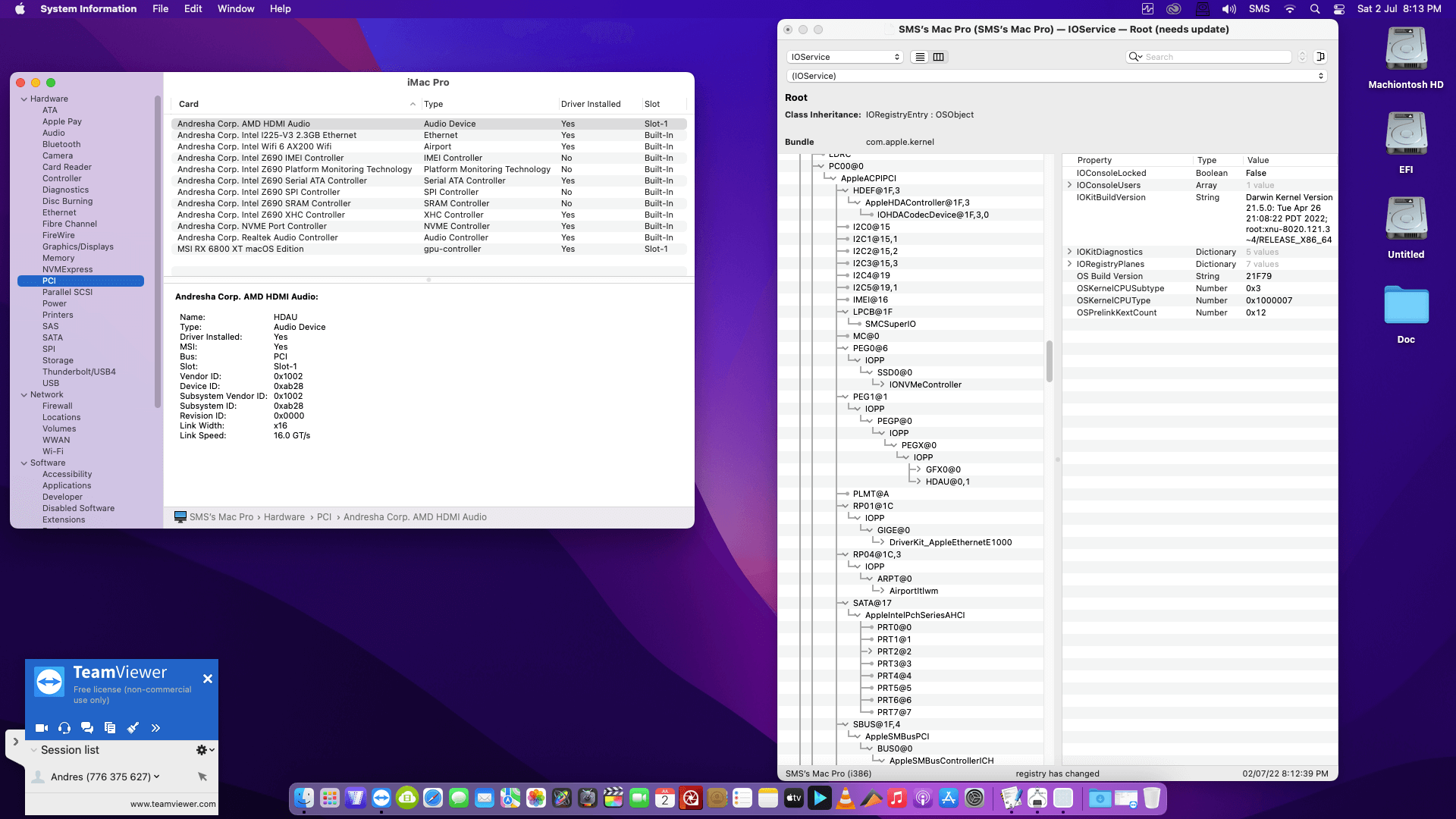Show more TeamViewer tools via double chevron
1456x819 pixels.
pos(155,728)
